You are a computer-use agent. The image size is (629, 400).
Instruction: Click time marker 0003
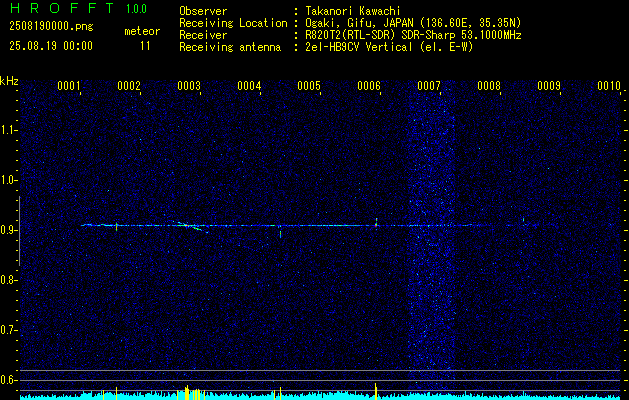coord(189,86)
